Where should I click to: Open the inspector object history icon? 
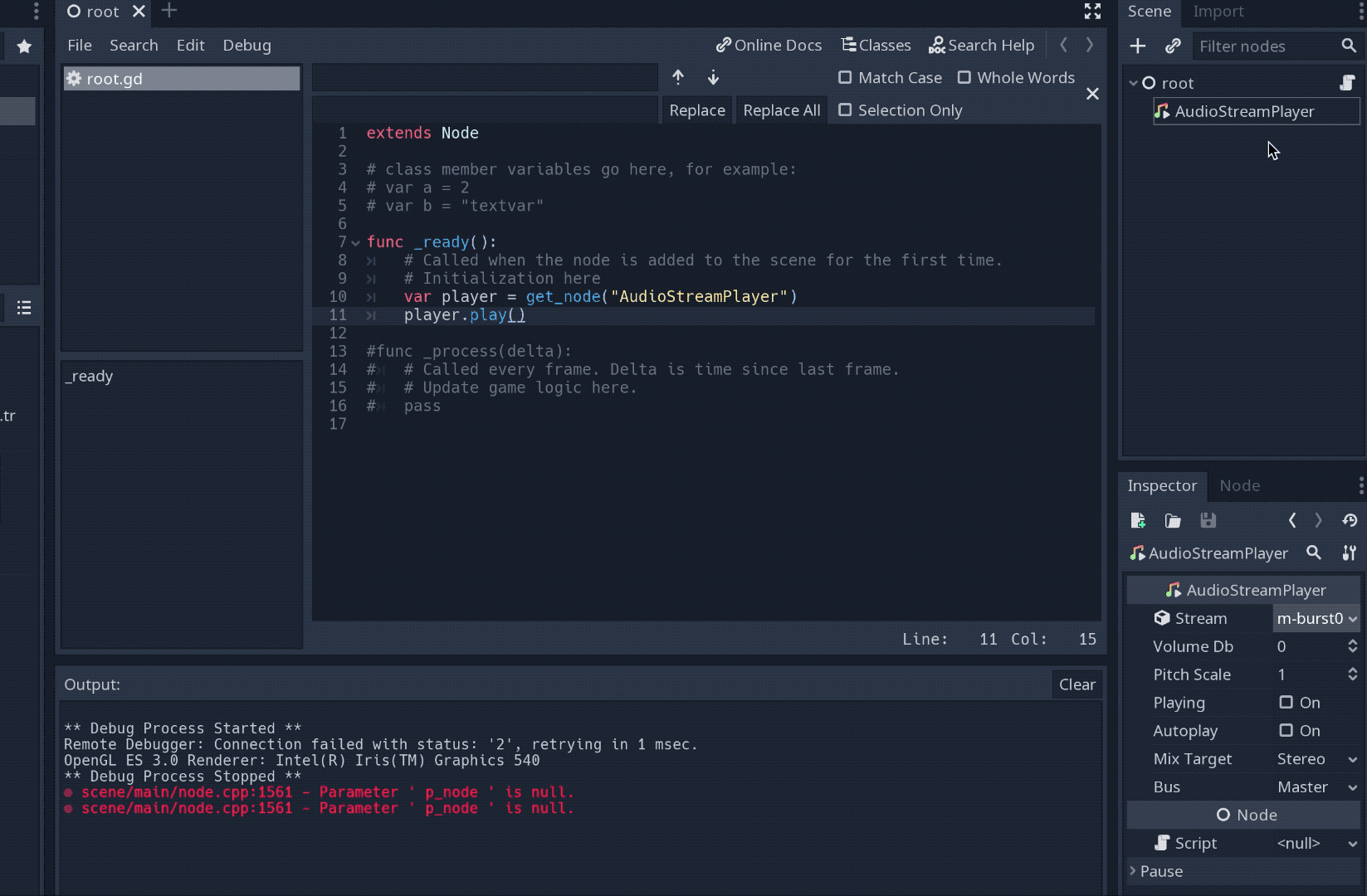tap(1350, 520)
